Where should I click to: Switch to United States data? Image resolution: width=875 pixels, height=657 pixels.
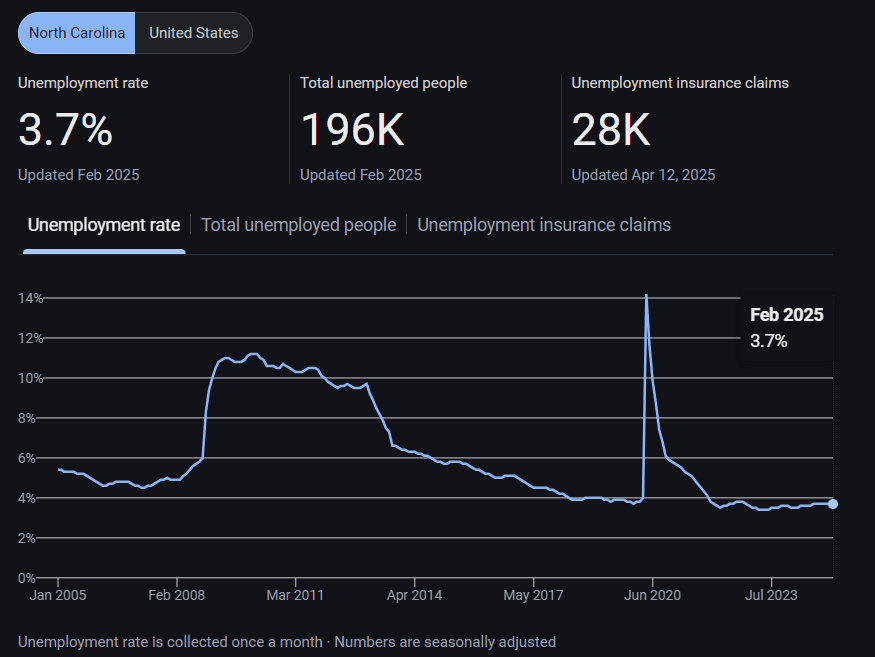click(x=194, y=33)
